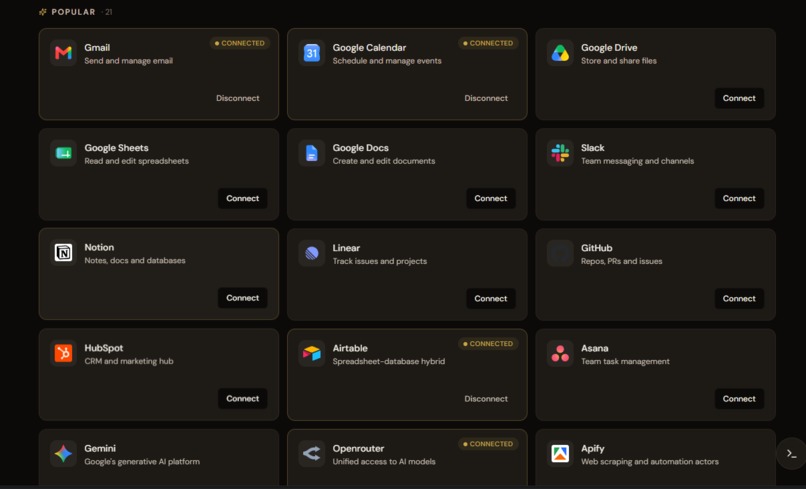
Task: Click 'Team messaging and channels' description
Action: pos(637,161)
